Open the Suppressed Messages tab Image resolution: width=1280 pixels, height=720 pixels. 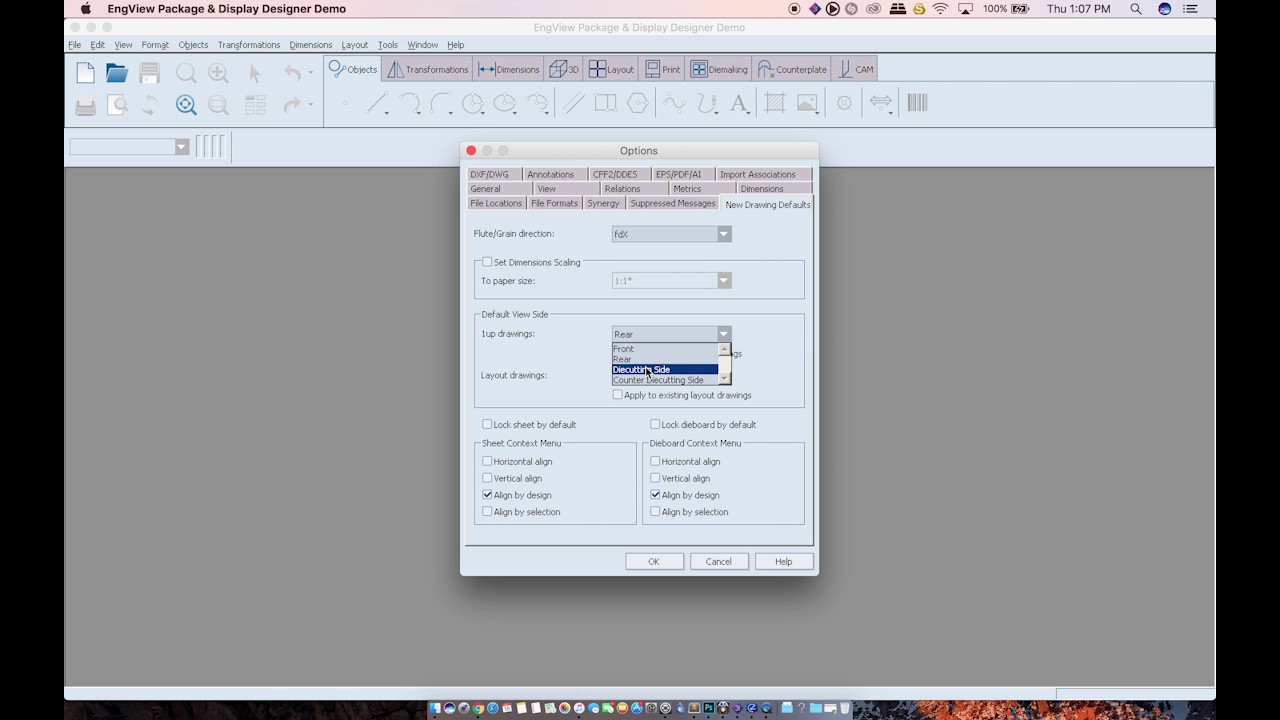[x=673, y=203]
